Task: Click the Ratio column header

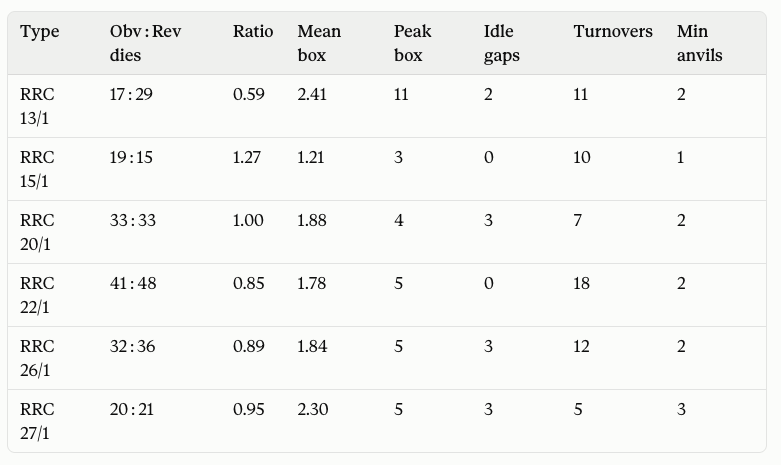Action: [253, 31]
